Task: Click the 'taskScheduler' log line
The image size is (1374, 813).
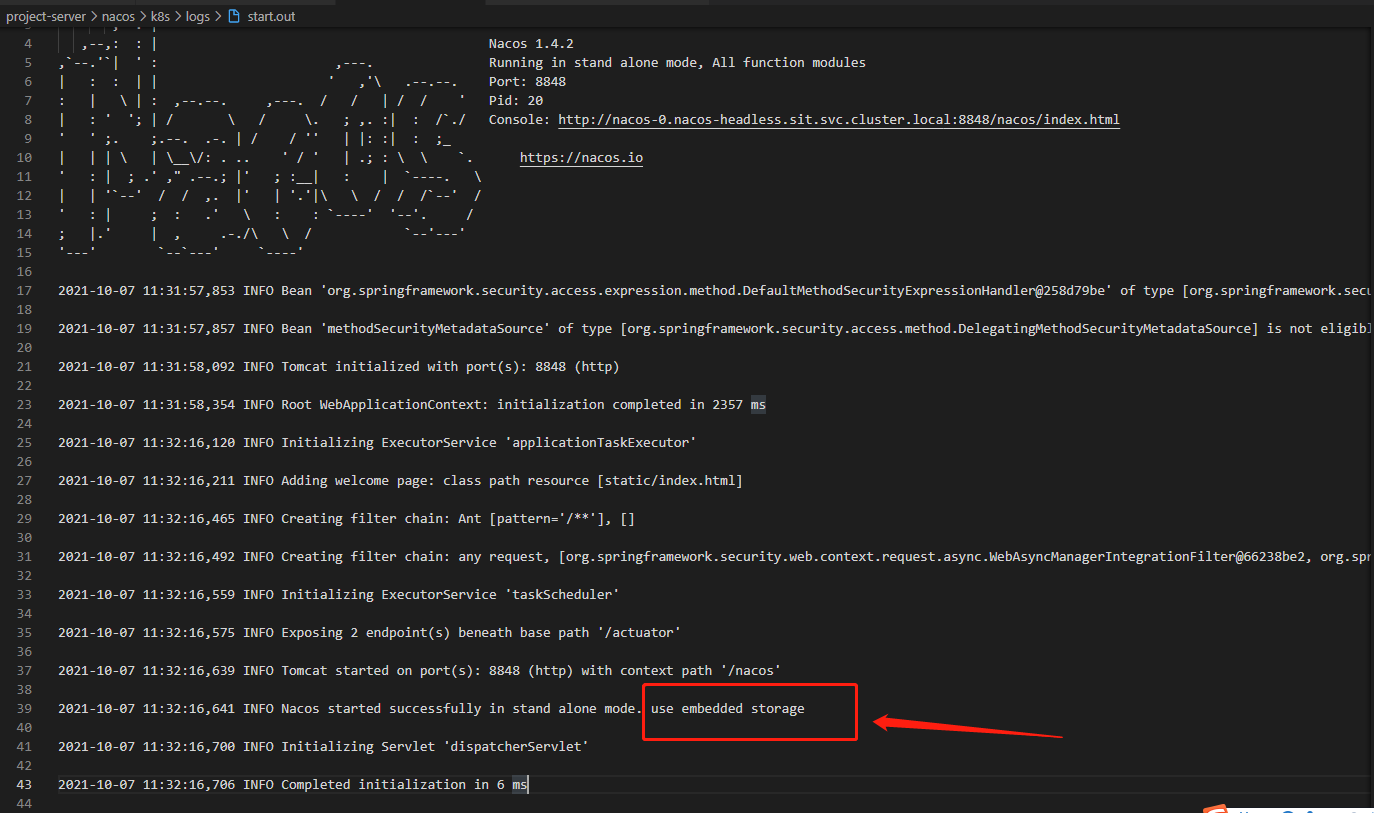Action: 339,595
